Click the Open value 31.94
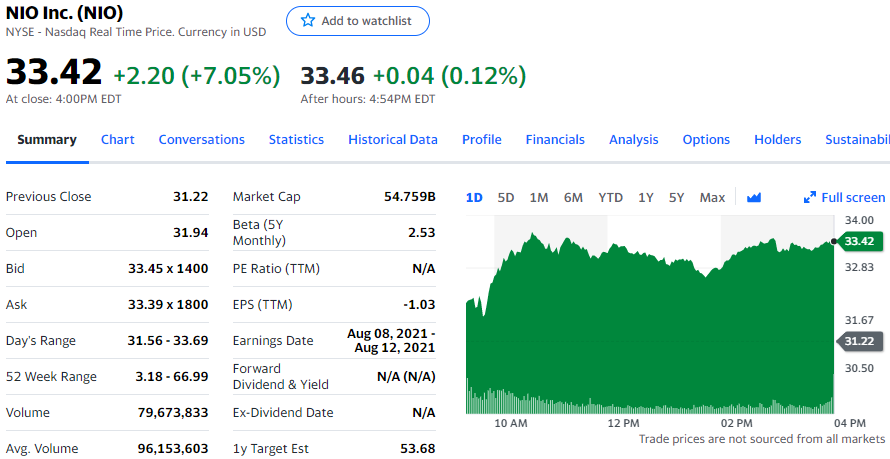This screenshot has height=459, width=890. [191, 233]
